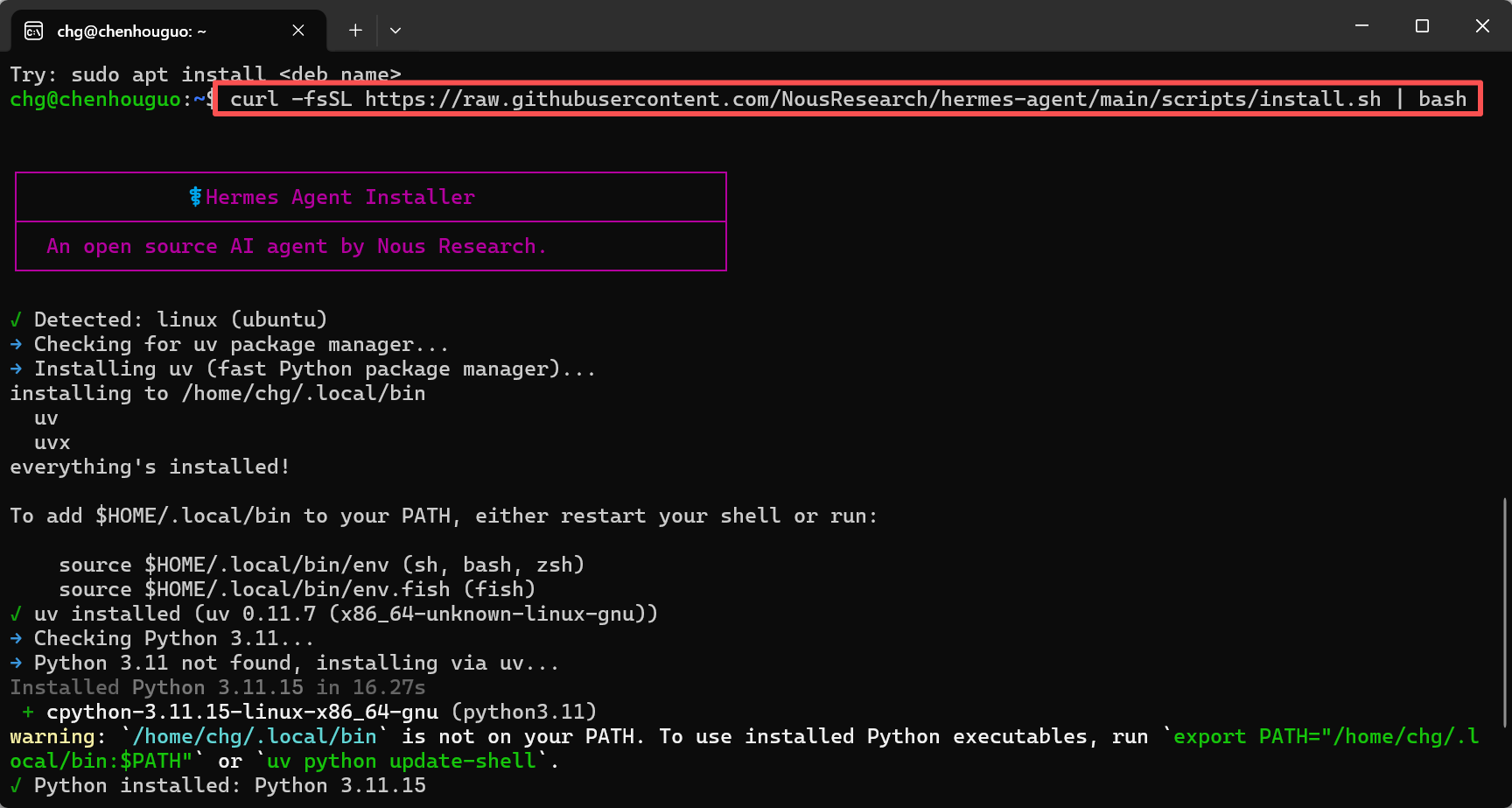The width and height of the screenshot is (1512, 808).
Task: Close the chg@chenhouguo tab
Action: (x=298, y=31)
